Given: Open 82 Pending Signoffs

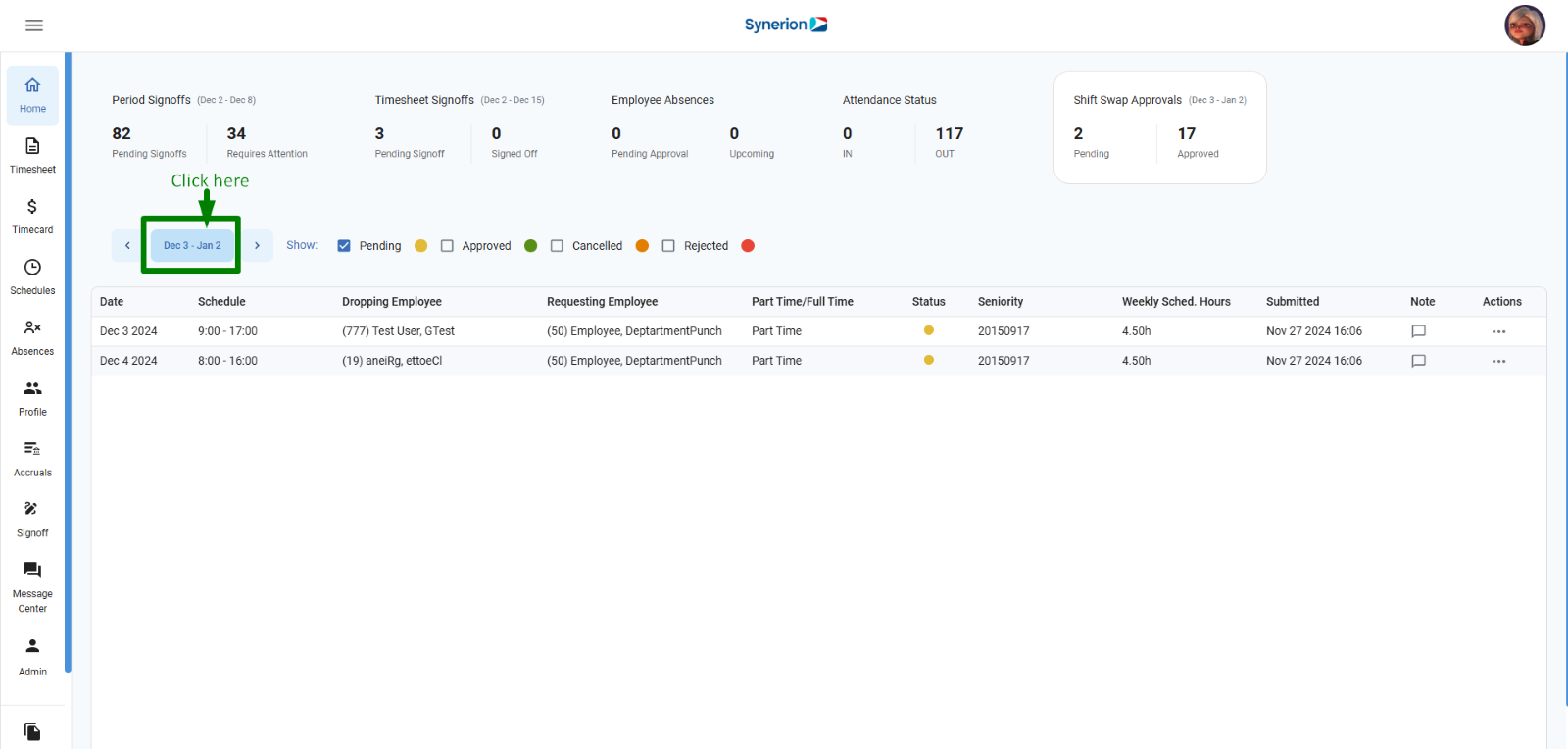Looking at the screenshot, I should click(149, 142).
